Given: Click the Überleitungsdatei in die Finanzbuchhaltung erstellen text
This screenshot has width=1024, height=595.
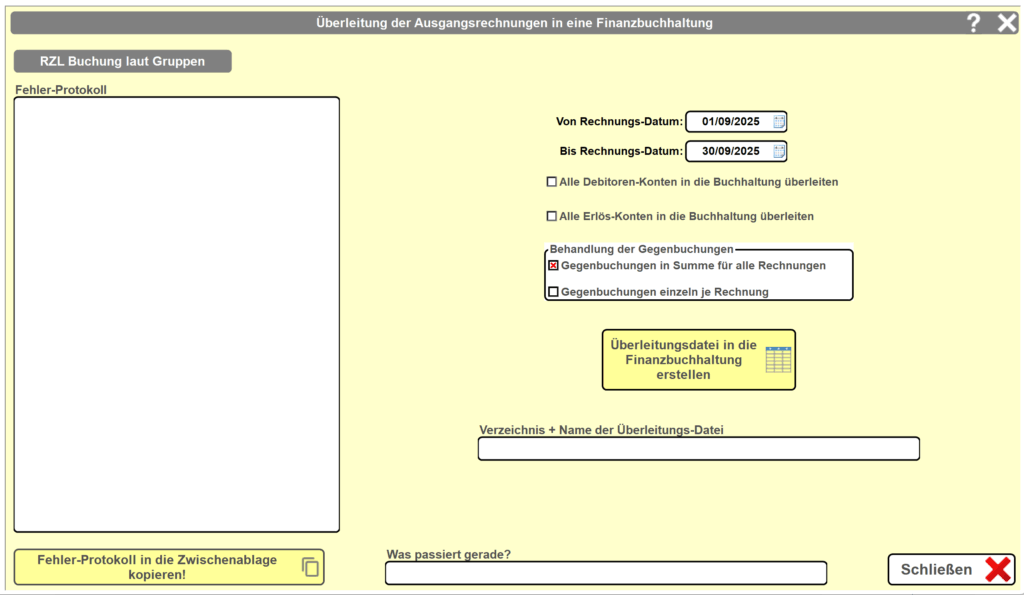Looking at the screenshot, I should pos(676,360).
